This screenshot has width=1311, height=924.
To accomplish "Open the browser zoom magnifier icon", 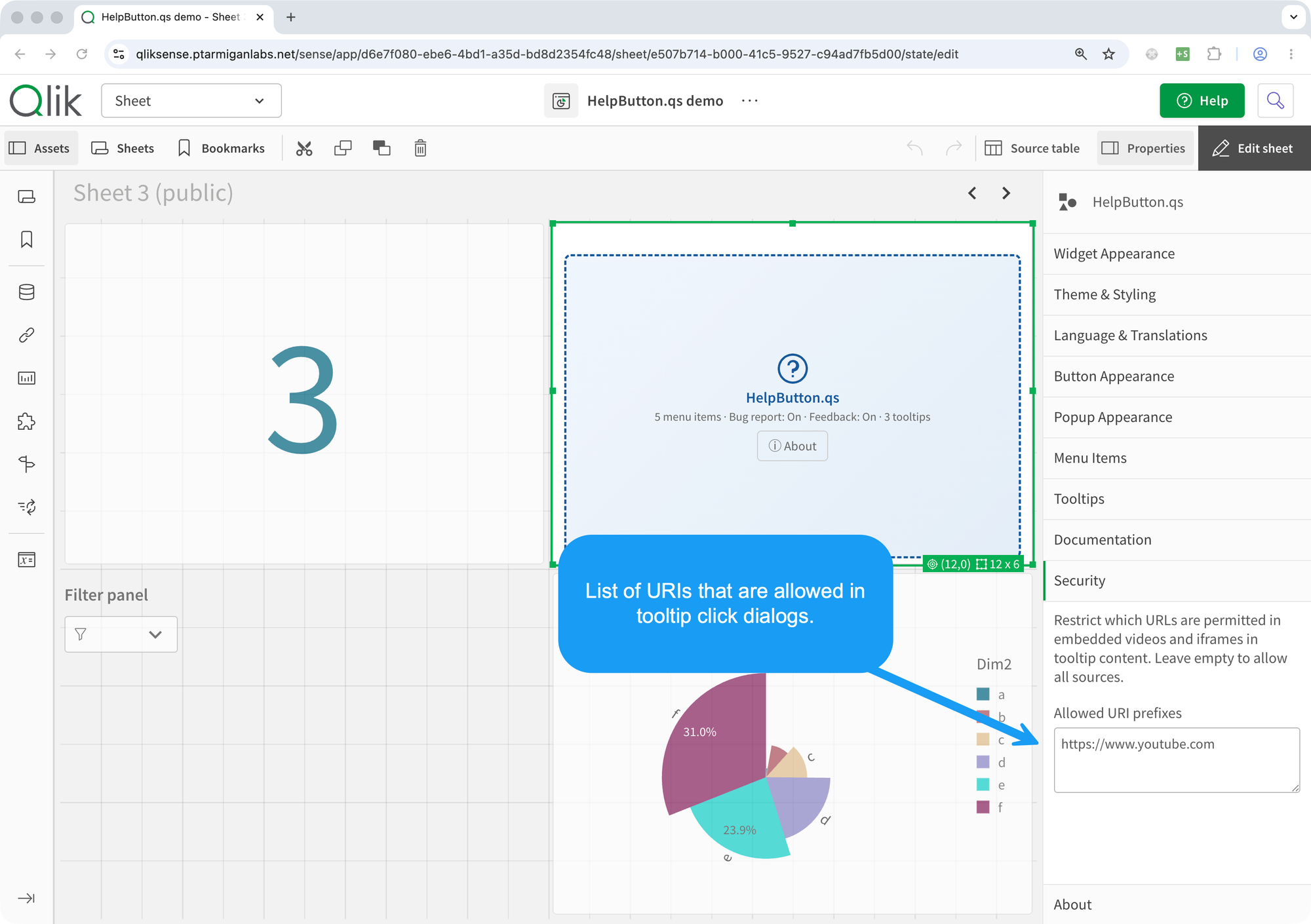I will pos(1081,54).
